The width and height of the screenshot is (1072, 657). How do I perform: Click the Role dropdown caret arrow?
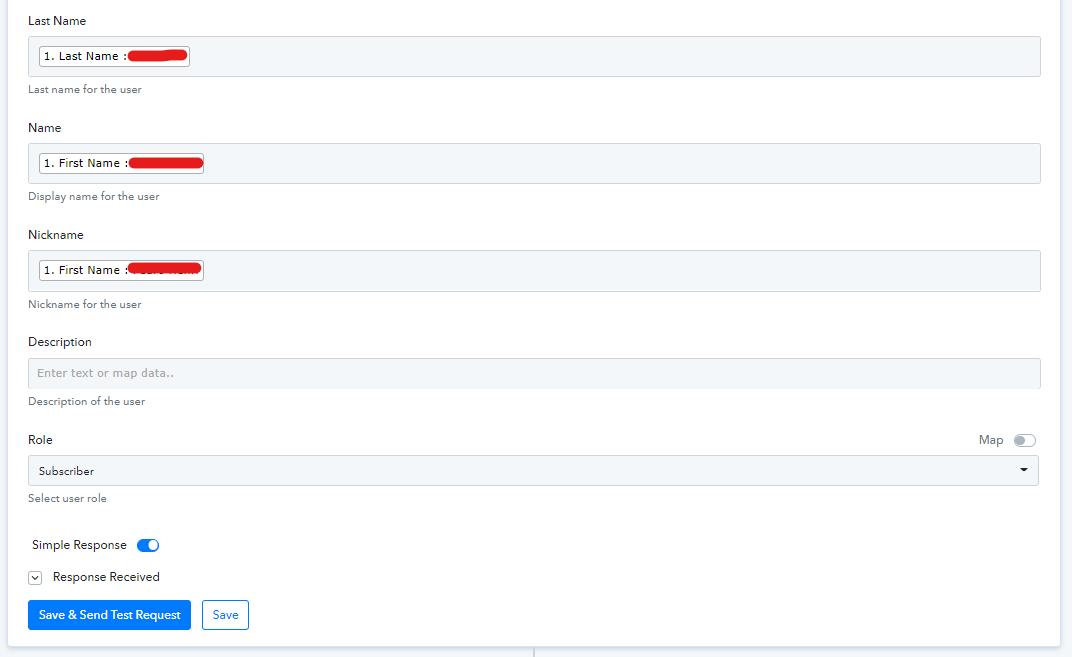click(1024, 470)
